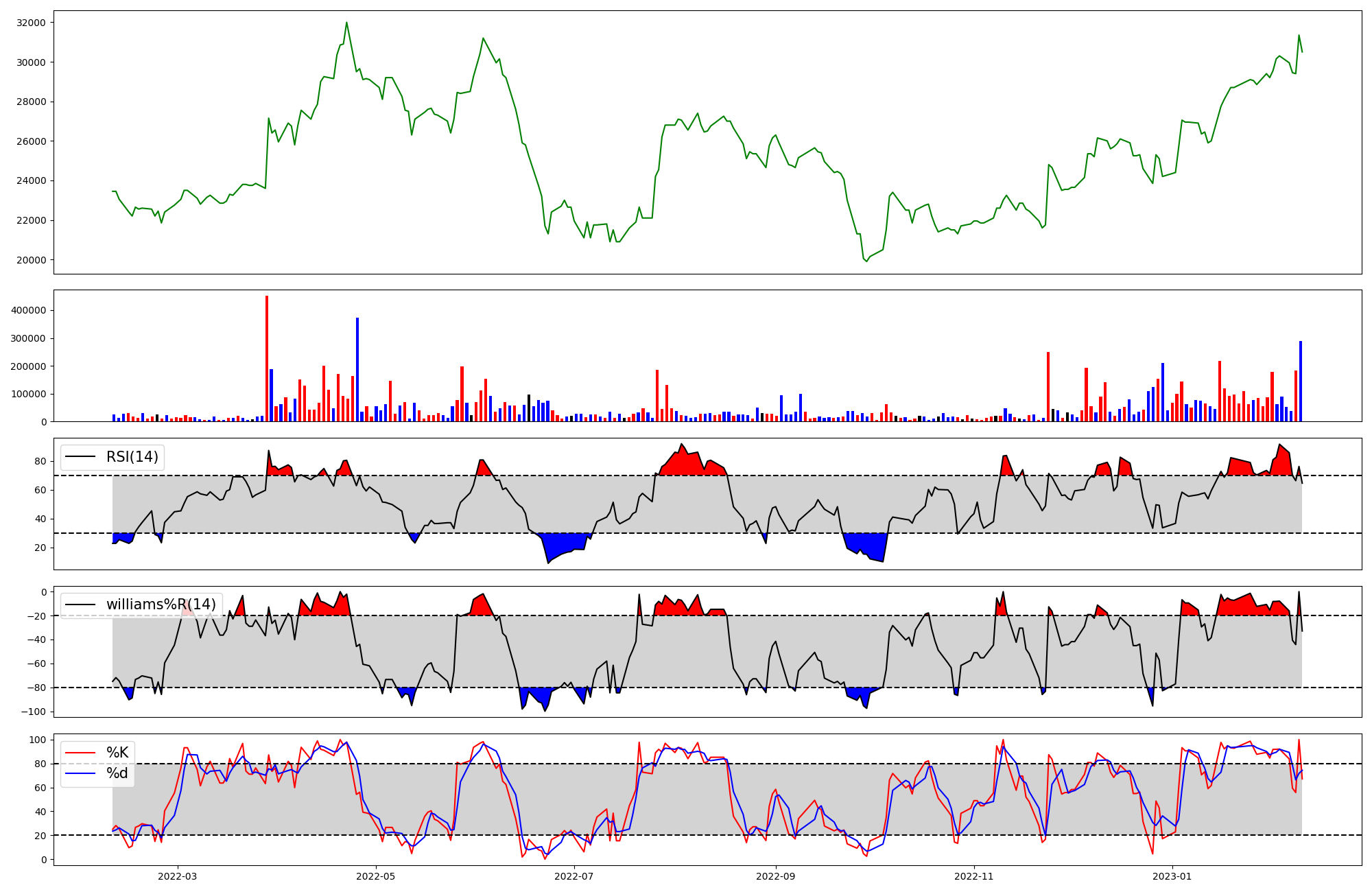Click the 32000 price axis label
The image size is (1372, 892).
point(31,23)
